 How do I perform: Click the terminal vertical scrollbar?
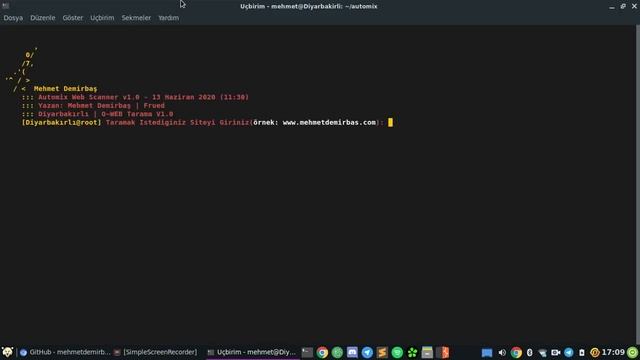coord(638,185)
